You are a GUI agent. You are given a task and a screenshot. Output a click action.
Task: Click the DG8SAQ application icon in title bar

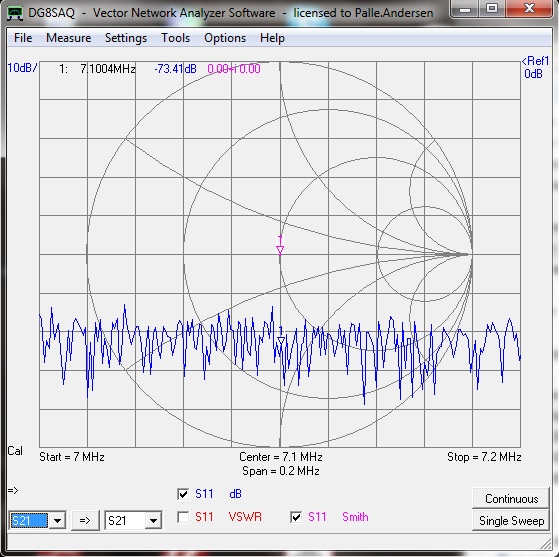point(15,13)
